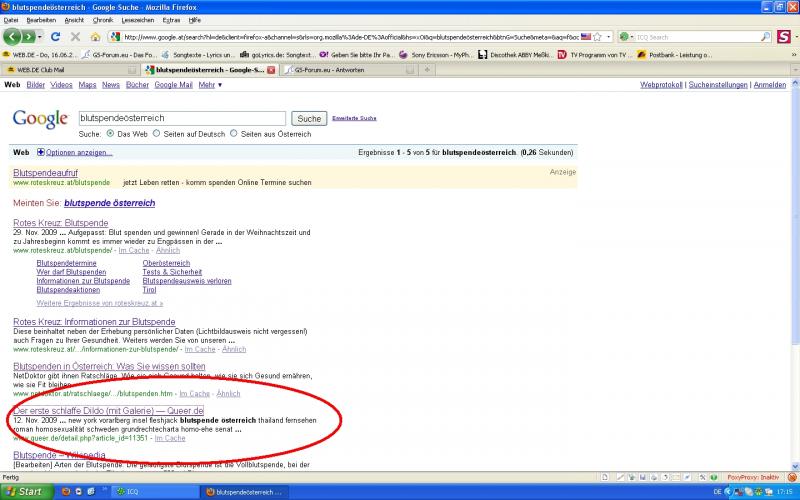Open the Bearbeiten menu
This screenshot has height=500, width=800.
(41, 20)
